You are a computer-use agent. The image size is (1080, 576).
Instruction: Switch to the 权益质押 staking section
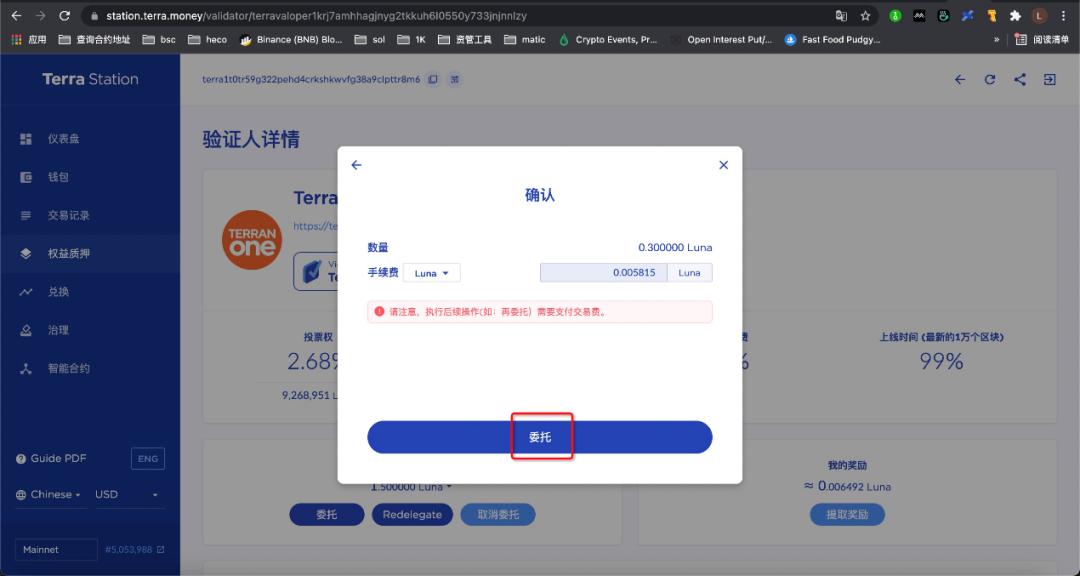click(x=66, y=253)
